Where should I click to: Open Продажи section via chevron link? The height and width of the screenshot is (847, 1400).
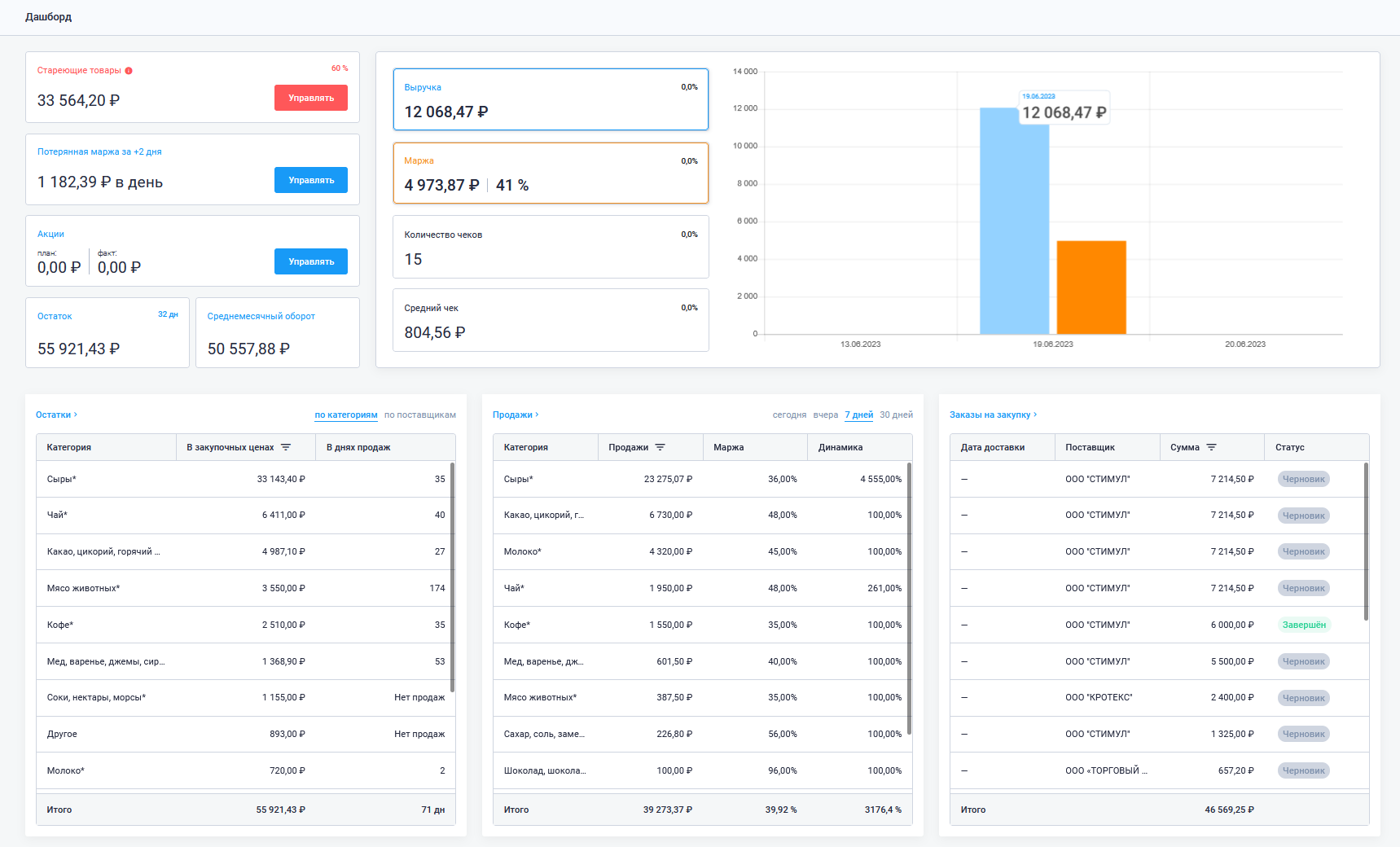tap(516, 415)
